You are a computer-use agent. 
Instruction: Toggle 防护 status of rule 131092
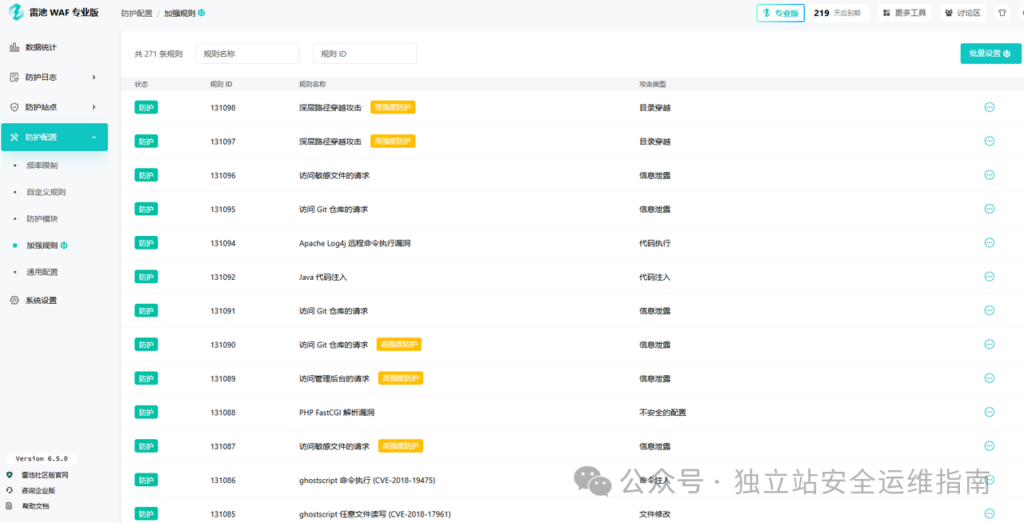[x=146, y=277]
